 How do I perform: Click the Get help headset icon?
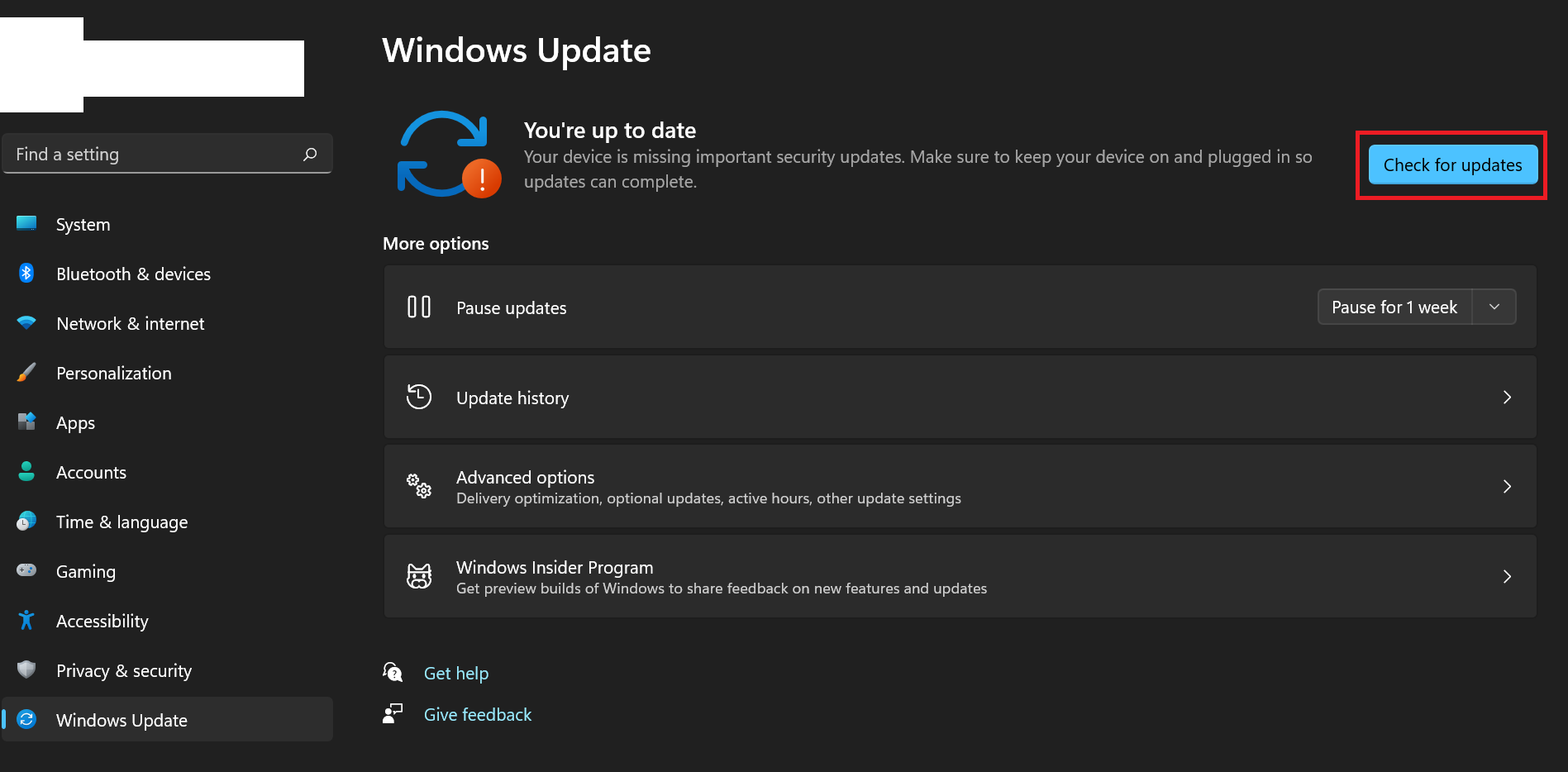[x=393, y=672]
